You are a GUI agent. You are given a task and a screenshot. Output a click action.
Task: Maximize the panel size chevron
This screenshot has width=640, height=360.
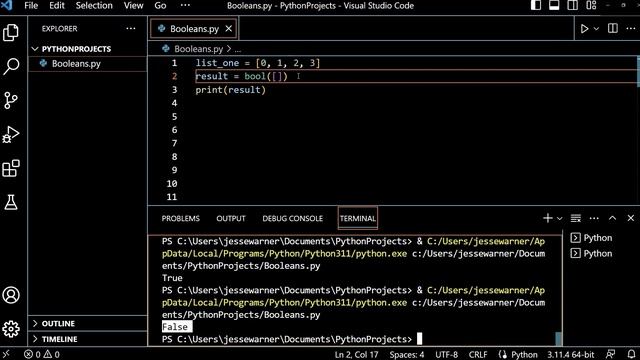click(x=612, y=218)
